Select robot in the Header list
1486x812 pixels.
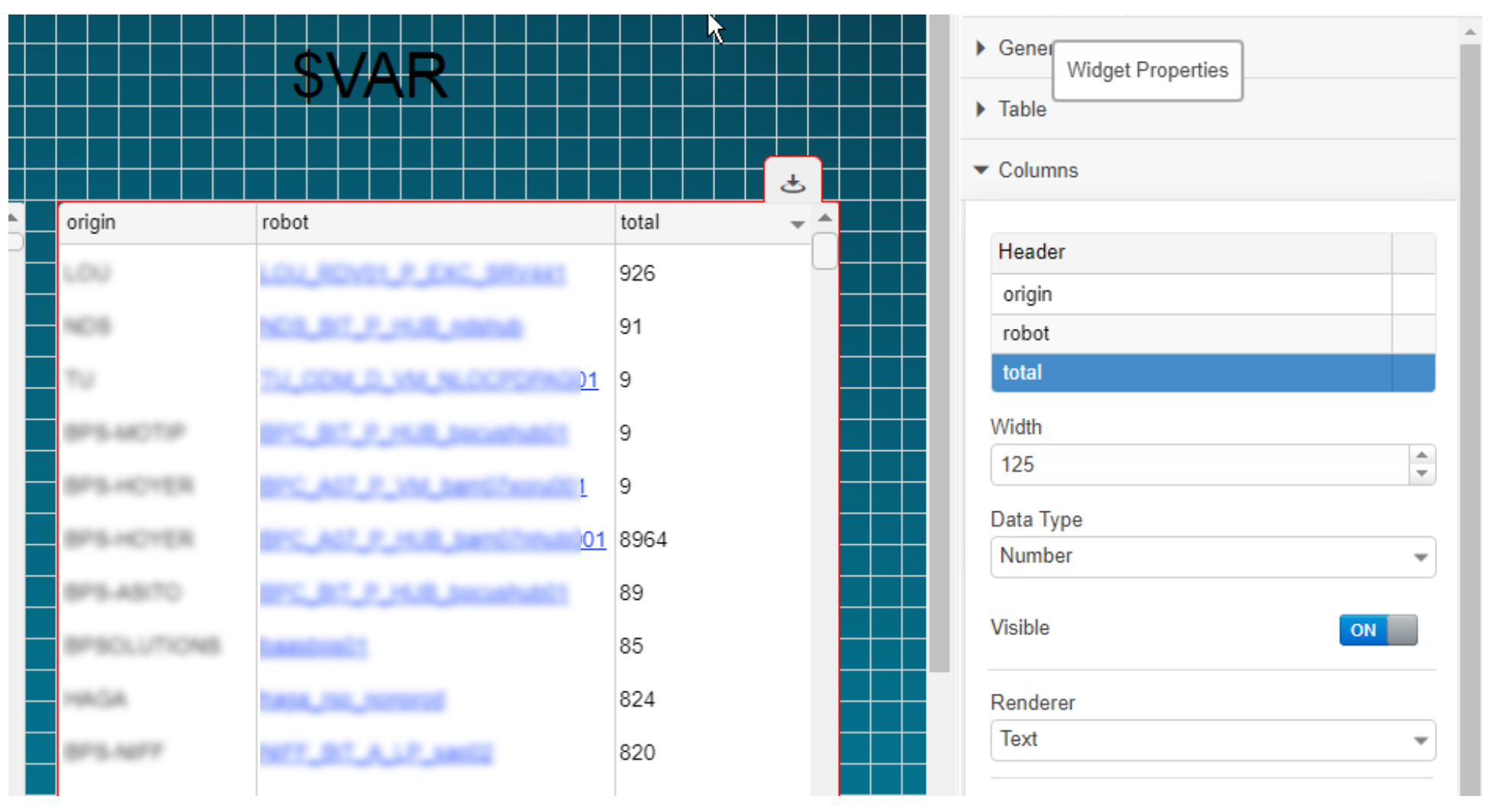coord(1191,333)
